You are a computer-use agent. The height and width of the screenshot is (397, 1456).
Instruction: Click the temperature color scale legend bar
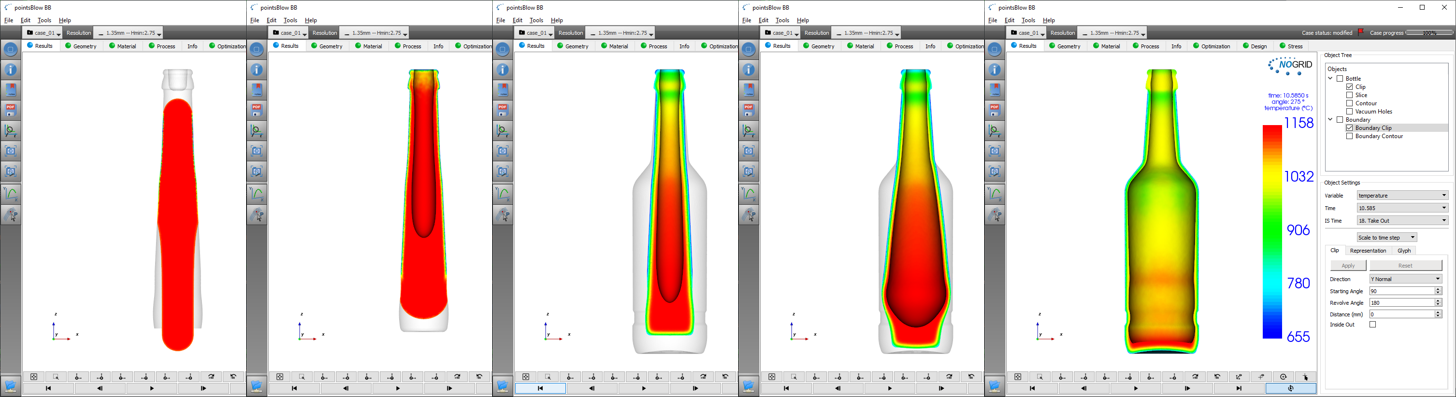1272,231
